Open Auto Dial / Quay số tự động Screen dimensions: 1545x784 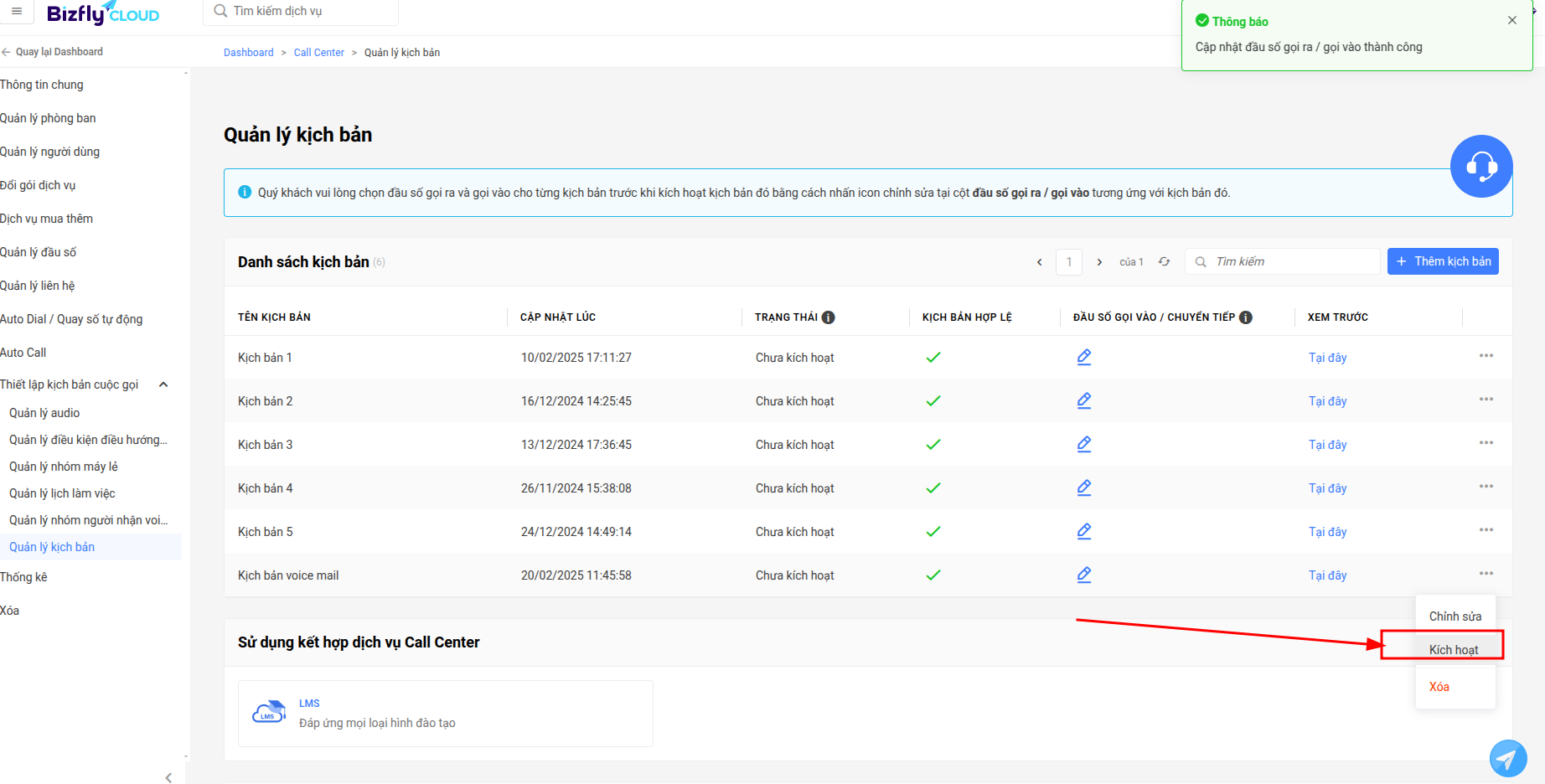click(x=71, y=319)
